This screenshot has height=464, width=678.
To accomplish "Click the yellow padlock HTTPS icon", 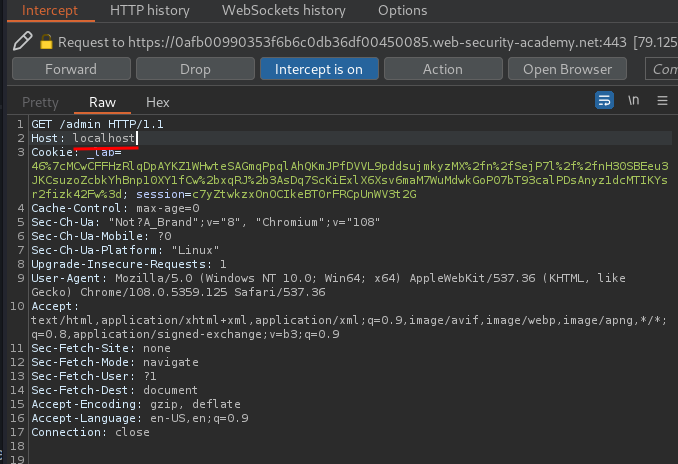I will (46, 42).
